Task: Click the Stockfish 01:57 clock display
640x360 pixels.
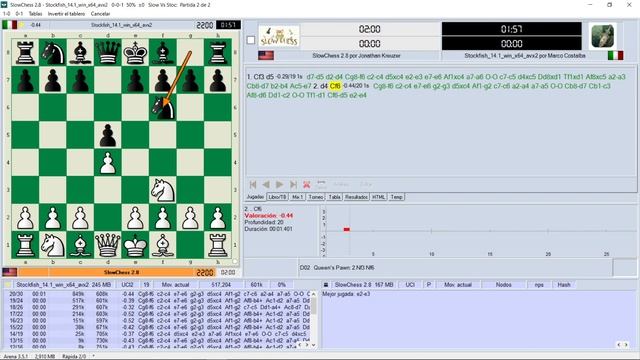Action: (511, 29)
